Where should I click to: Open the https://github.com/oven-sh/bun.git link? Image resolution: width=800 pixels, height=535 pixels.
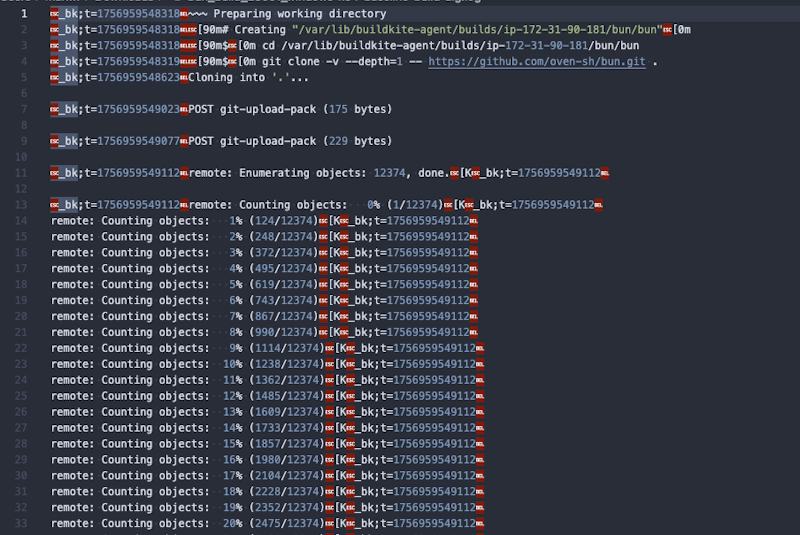tap(537, 62)
